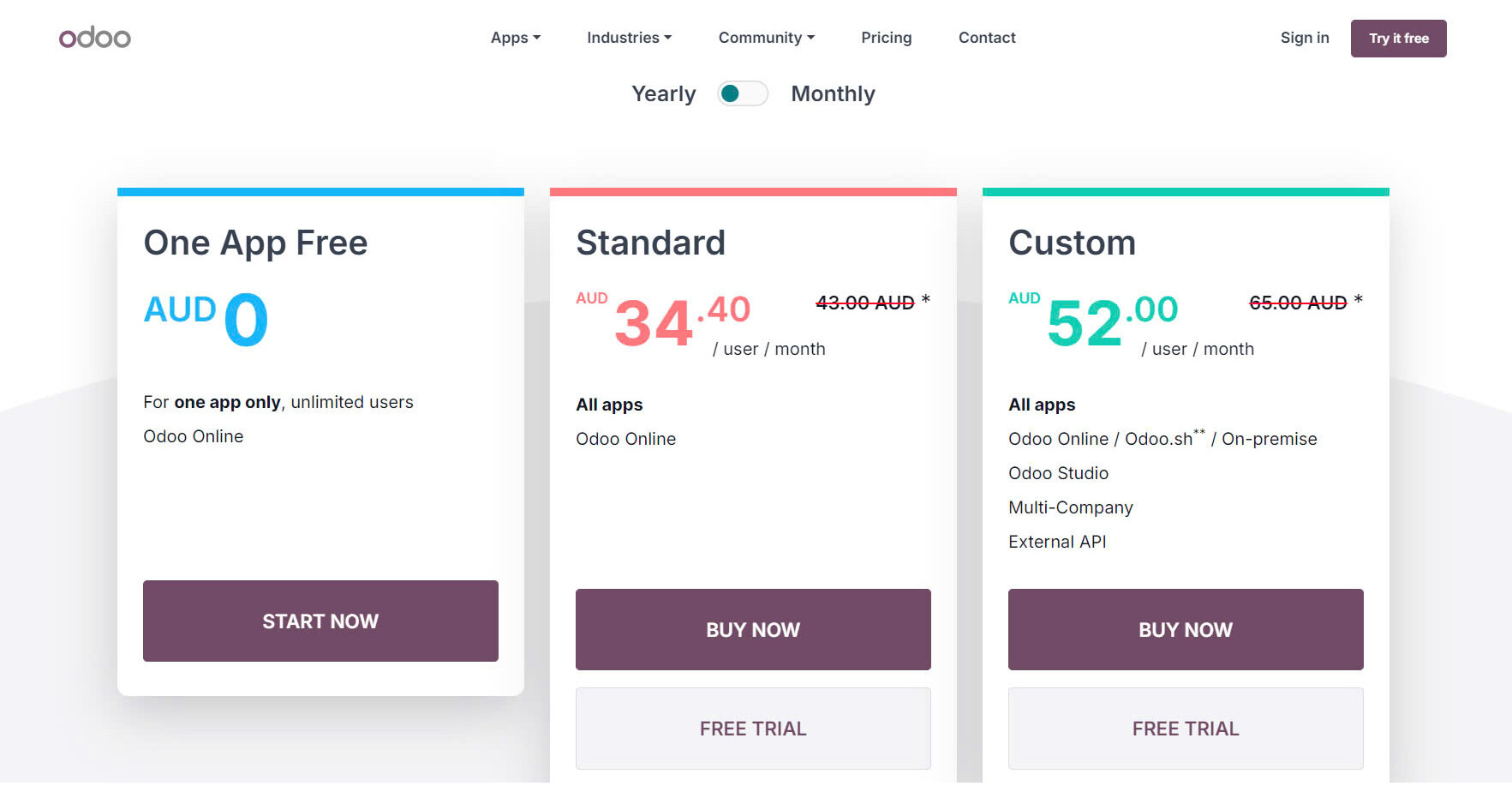The width and height of the screenshot is (1512, 792).
Task: Buy the Custom plan
Action: 1185,629
